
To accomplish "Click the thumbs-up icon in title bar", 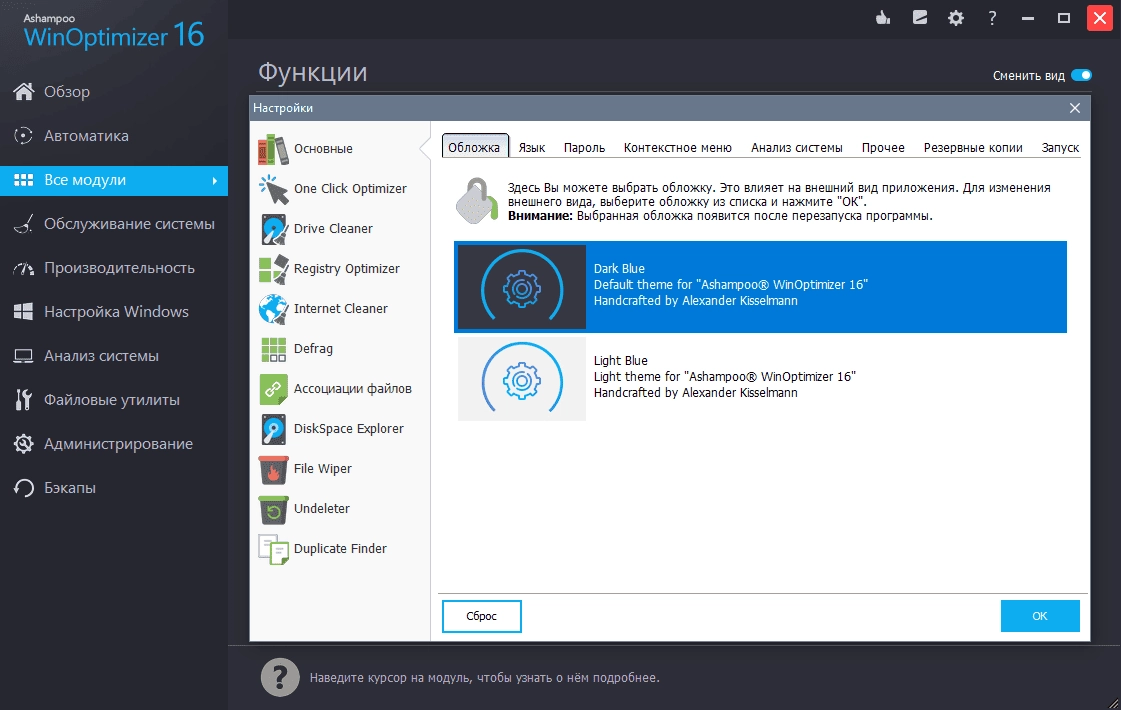I will coord(883,18).
